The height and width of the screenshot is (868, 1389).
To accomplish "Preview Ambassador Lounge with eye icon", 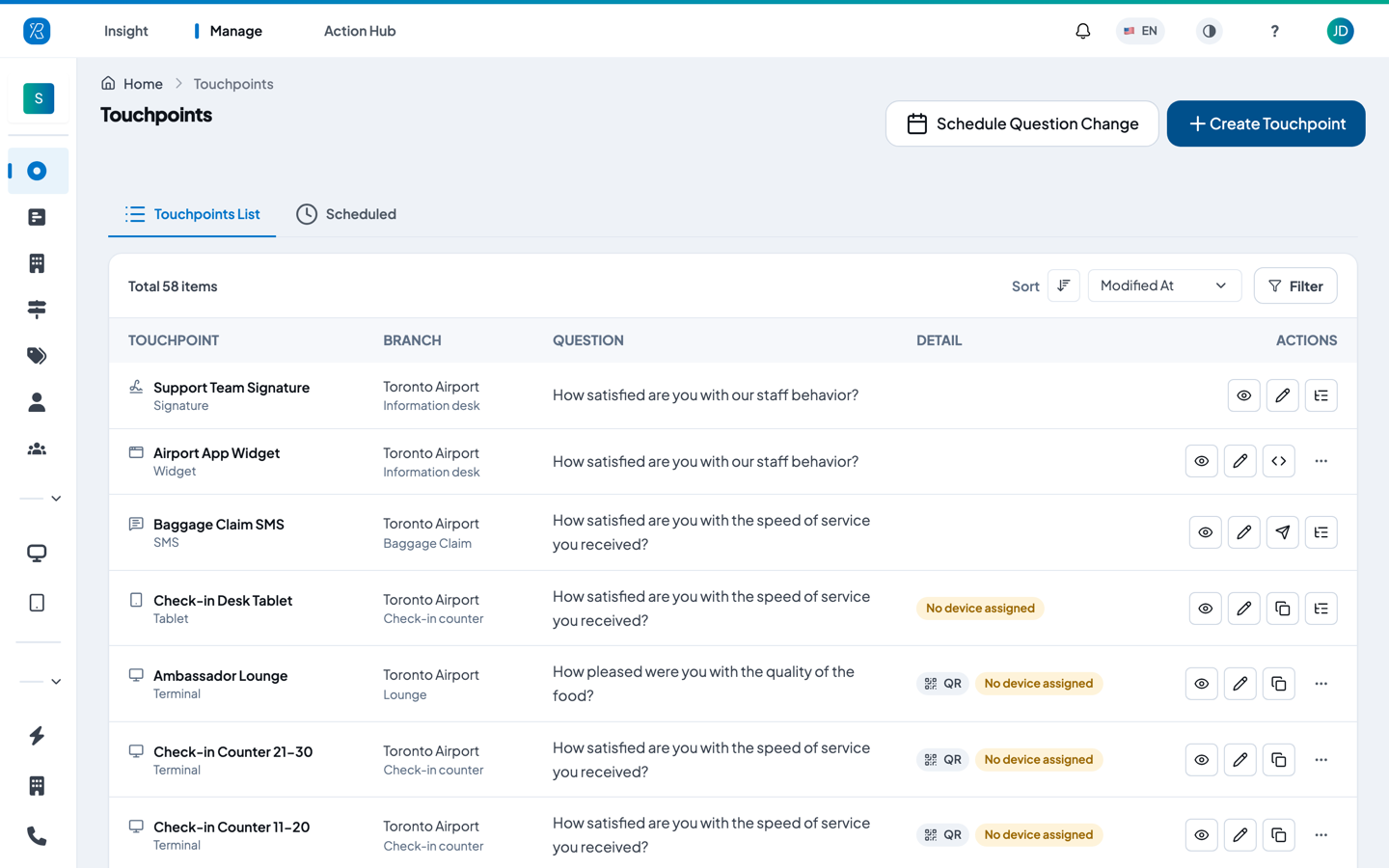I will click(1201, 684).
